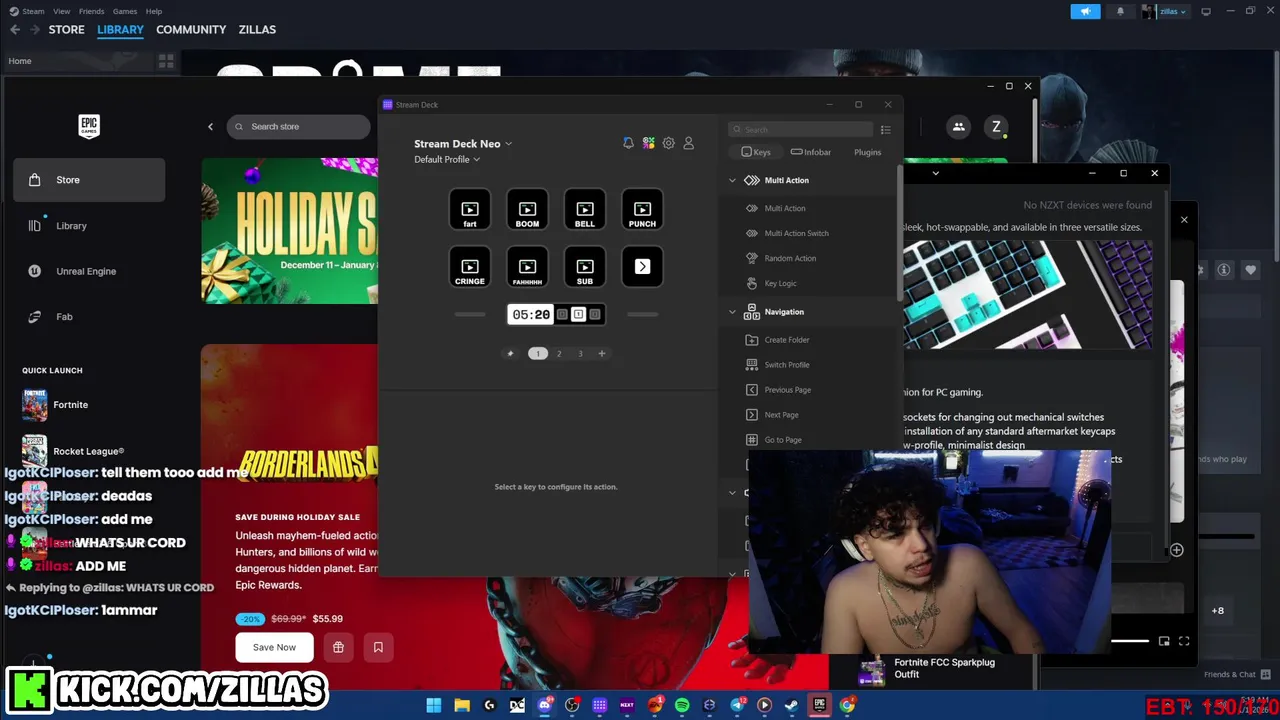Click the Infobar 05:20 clock display
This screenshot has width=1280, height=720.
(x=531, y=314)
